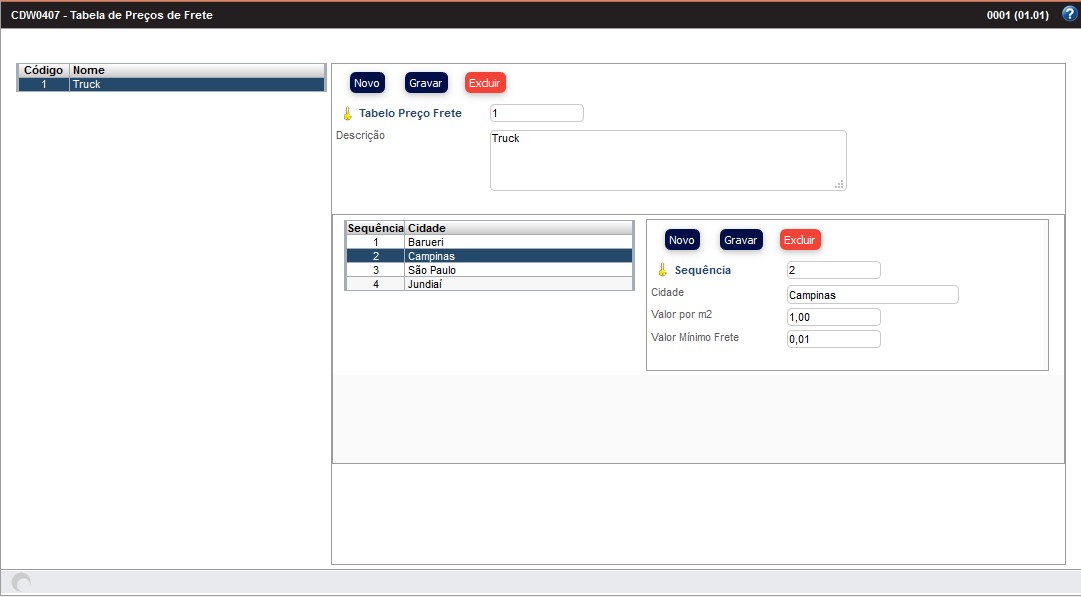Select the São Paulo row
Viewport: 1081px width, 597px height.
pos(488,270)
